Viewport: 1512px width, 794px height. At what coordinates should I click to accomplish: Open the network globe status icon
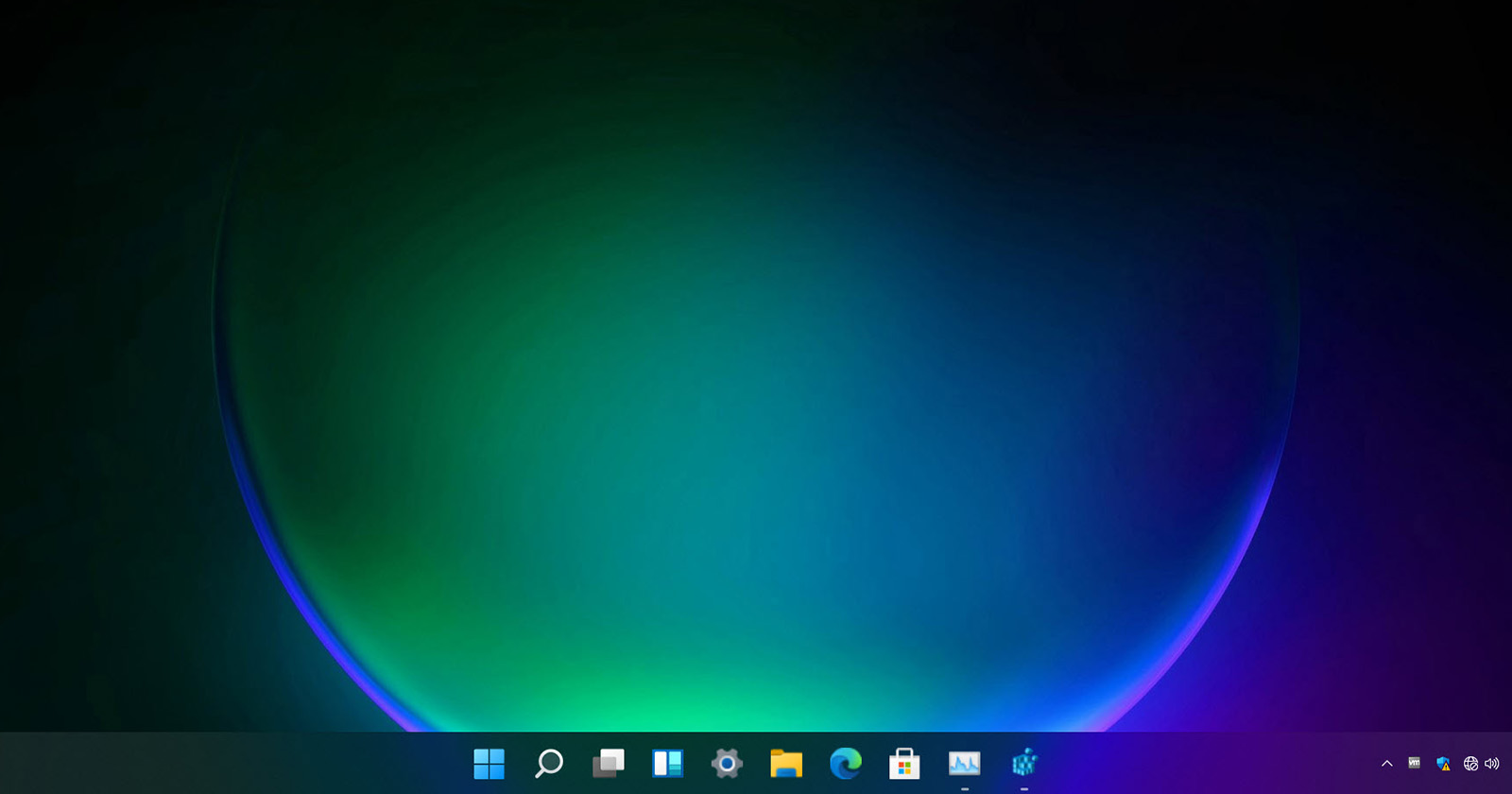(1470, 764)
